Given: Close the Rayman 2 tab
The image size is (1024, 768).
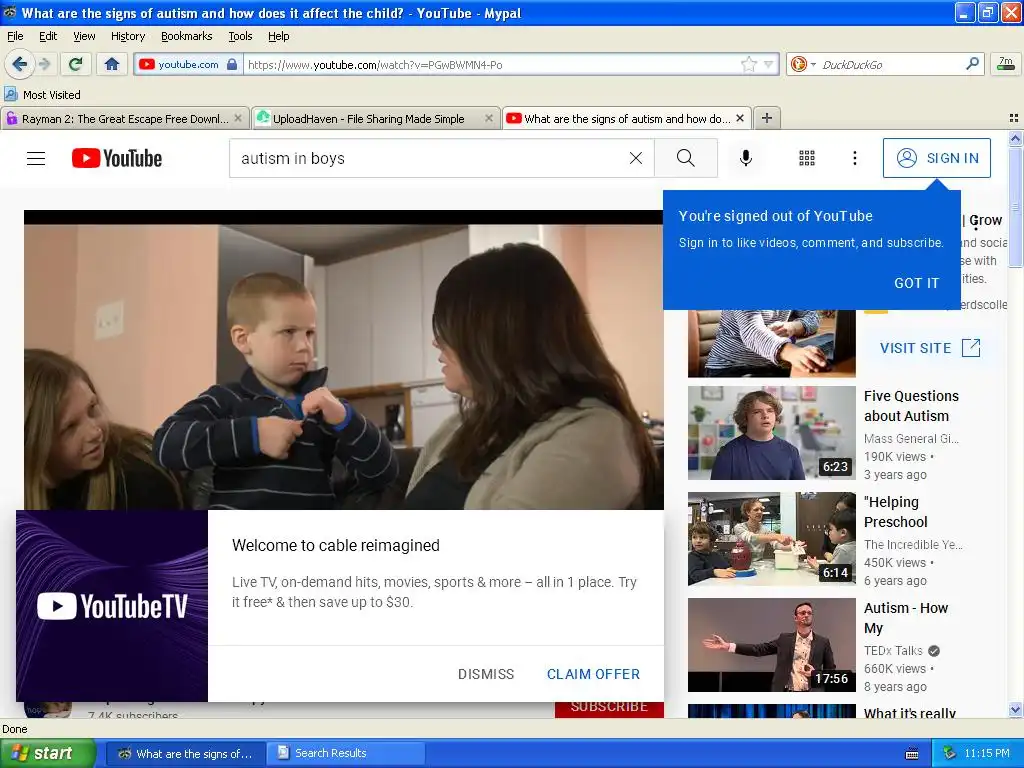Looking at the screenshot, I should tap(238, 118).
